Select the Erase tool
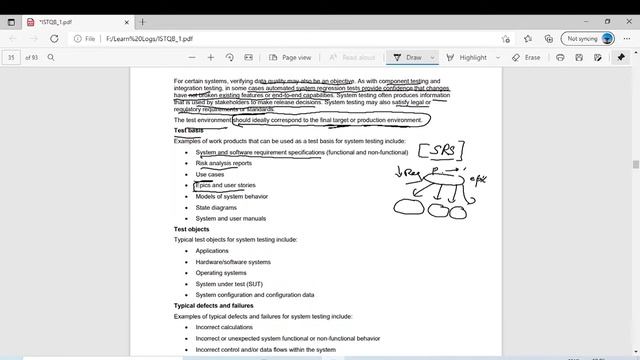 526,58
